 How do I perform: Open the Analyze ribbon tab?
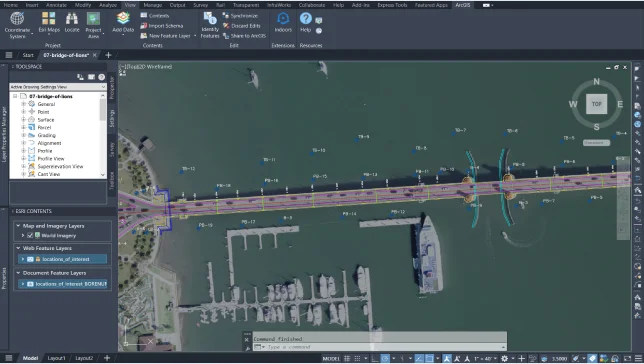[108, 5]
